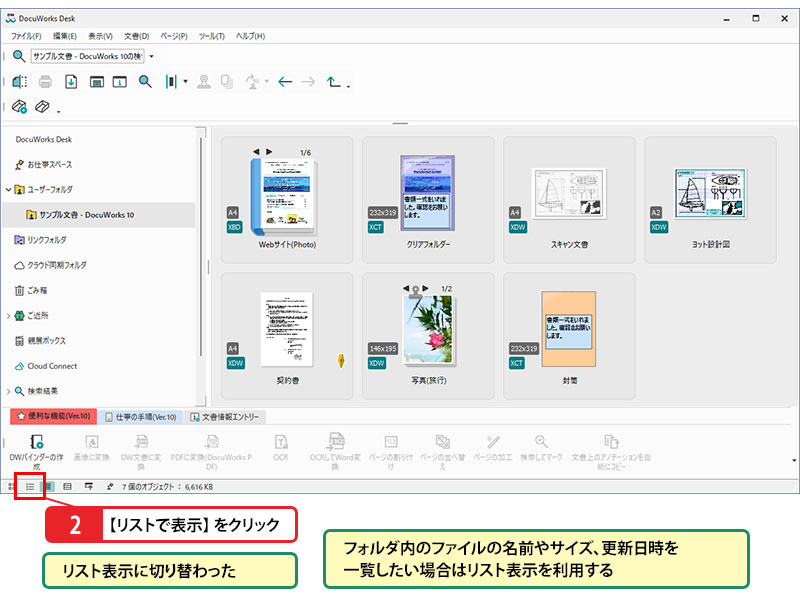The image size is (800, 600).
Task: Open the 表示(V) menu
Action: (x=100, y=36)
